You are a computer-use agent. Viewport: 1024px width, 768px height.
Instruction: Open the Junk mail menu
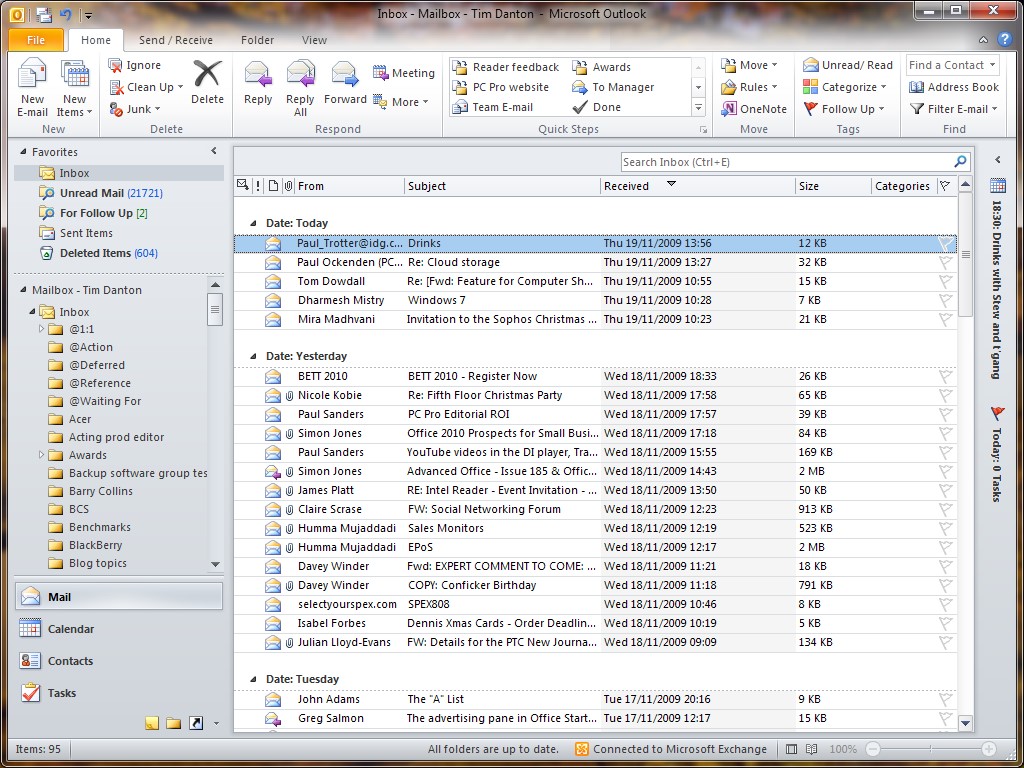[x=135, y=109]
